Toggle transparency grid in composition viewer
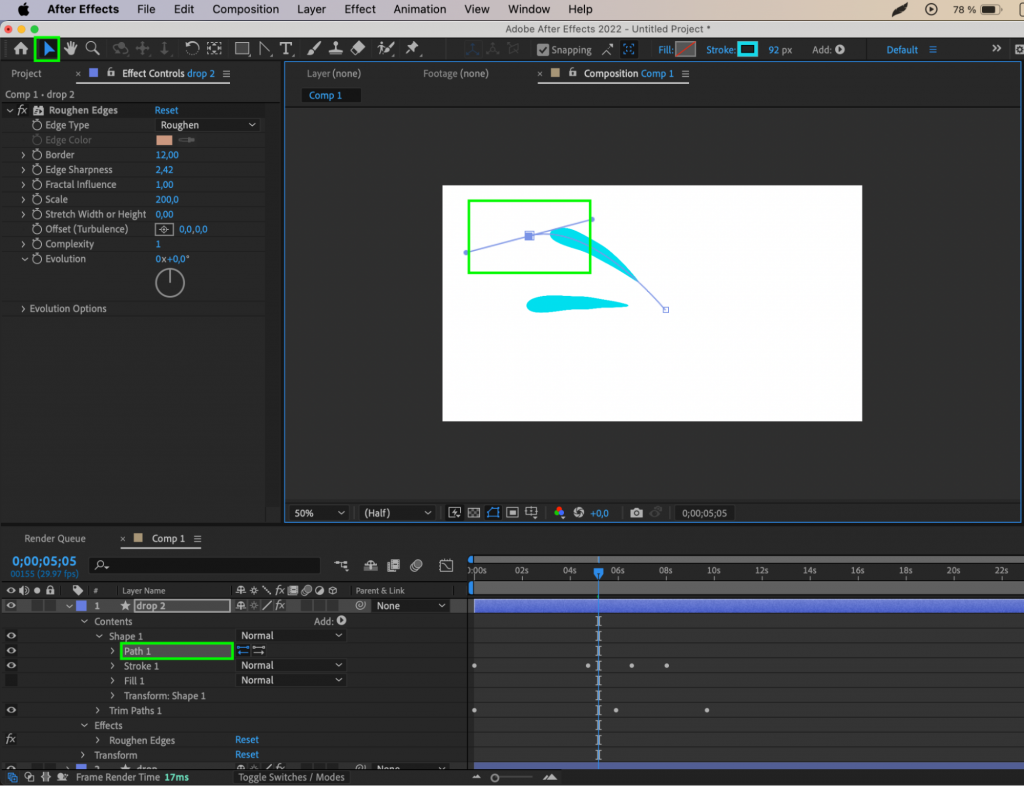Screen dimensions: 1024x786 pos(473,512)
